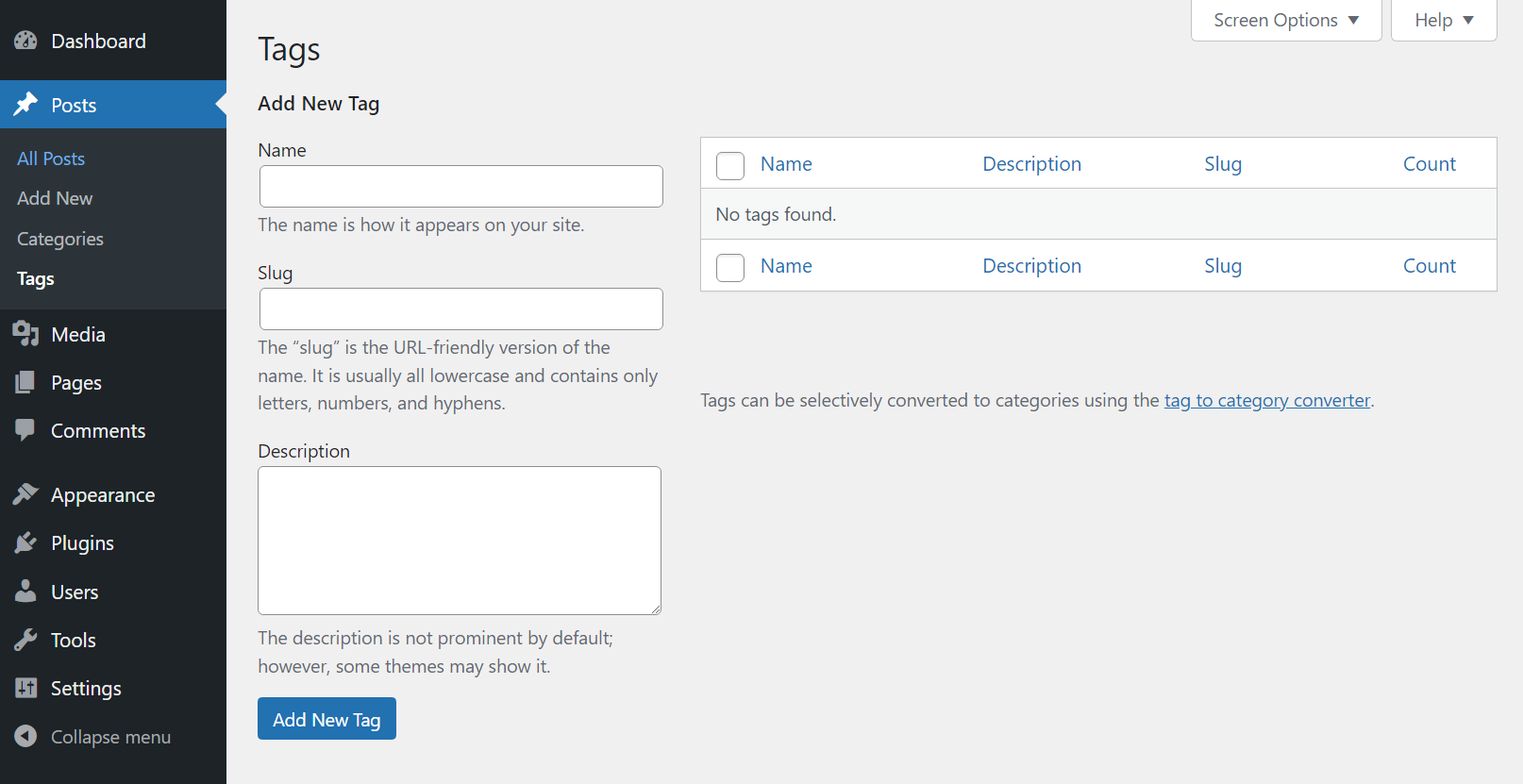Click the Pages document icon
The image size is (1523, 784).
pos(25,382)
